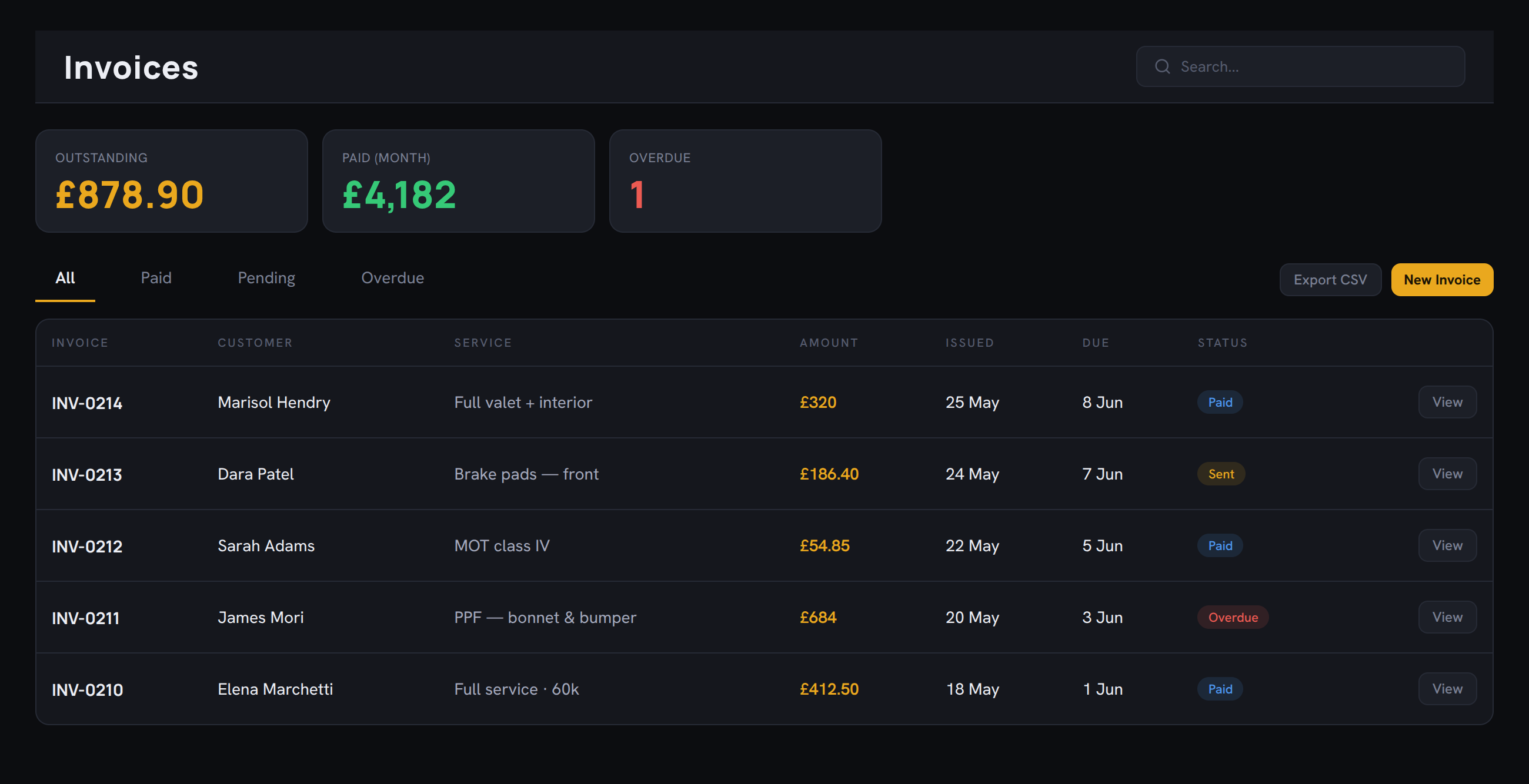The height and width of the screenshot is (784, 1529).
Task: Sort by the Amount column header
Action: click(x=829, y=343)
